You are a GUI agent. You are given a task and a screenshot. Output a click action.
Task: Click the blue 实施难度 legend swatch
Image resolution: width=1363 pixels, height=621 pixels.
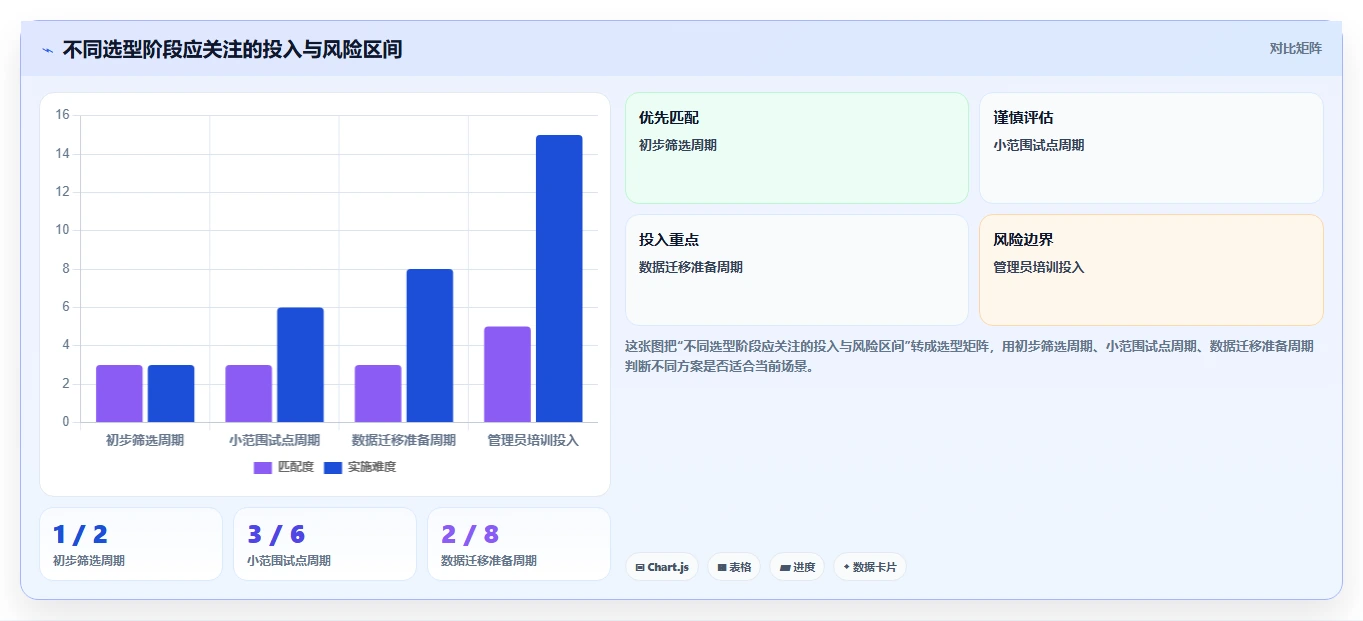333,468
